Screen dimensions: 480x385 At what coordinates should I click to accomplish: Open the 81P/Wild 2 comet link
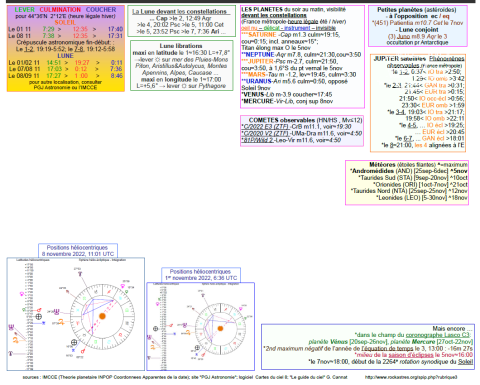[258, 140]
